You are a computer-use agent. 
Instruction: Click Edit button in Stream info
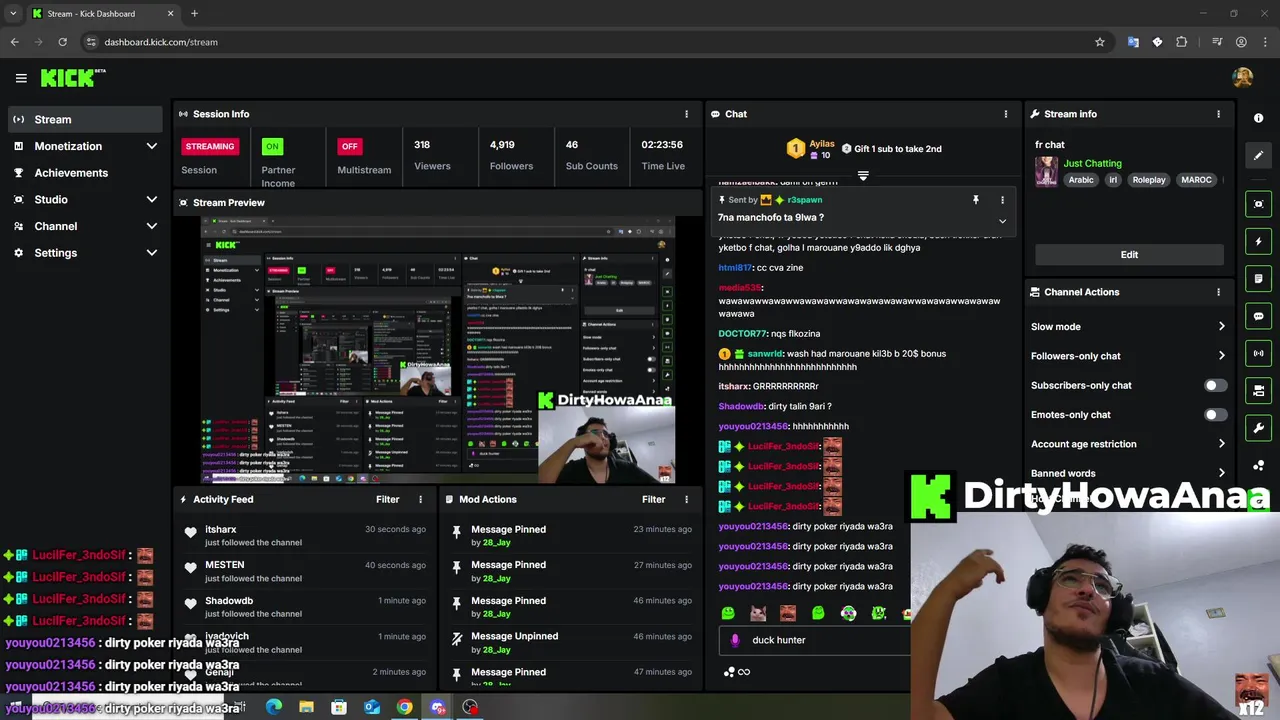pyautogui.click(x=1129, y=254)
